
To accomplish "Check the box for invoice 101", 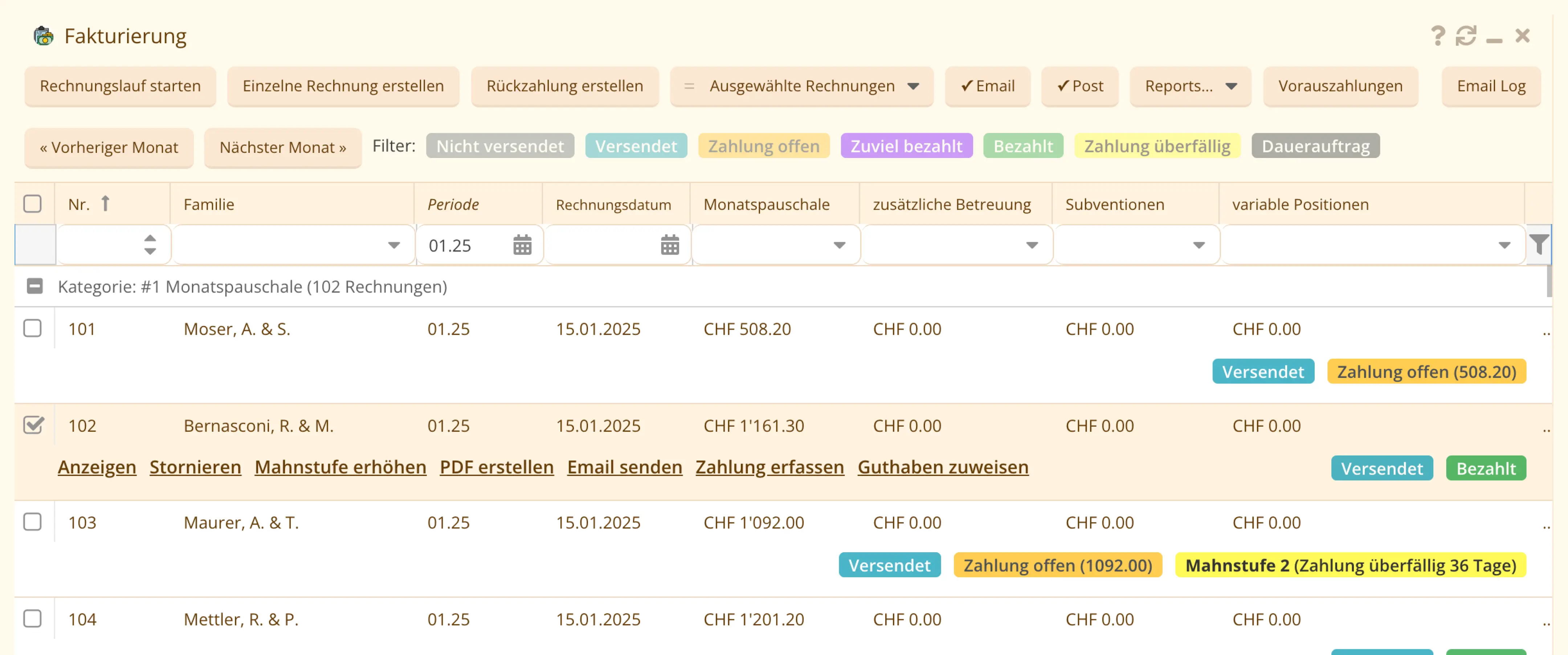I will click(32, 328).
